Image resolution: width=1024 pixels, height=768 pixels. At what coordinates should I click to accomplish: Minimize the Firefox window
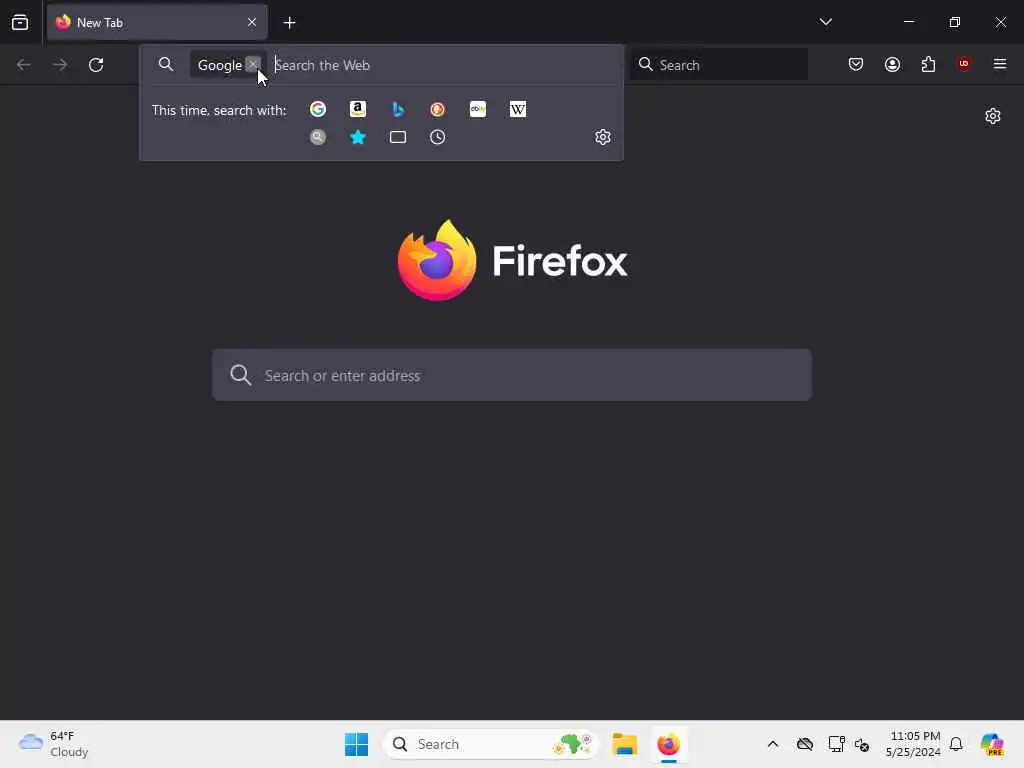(909, 22)
